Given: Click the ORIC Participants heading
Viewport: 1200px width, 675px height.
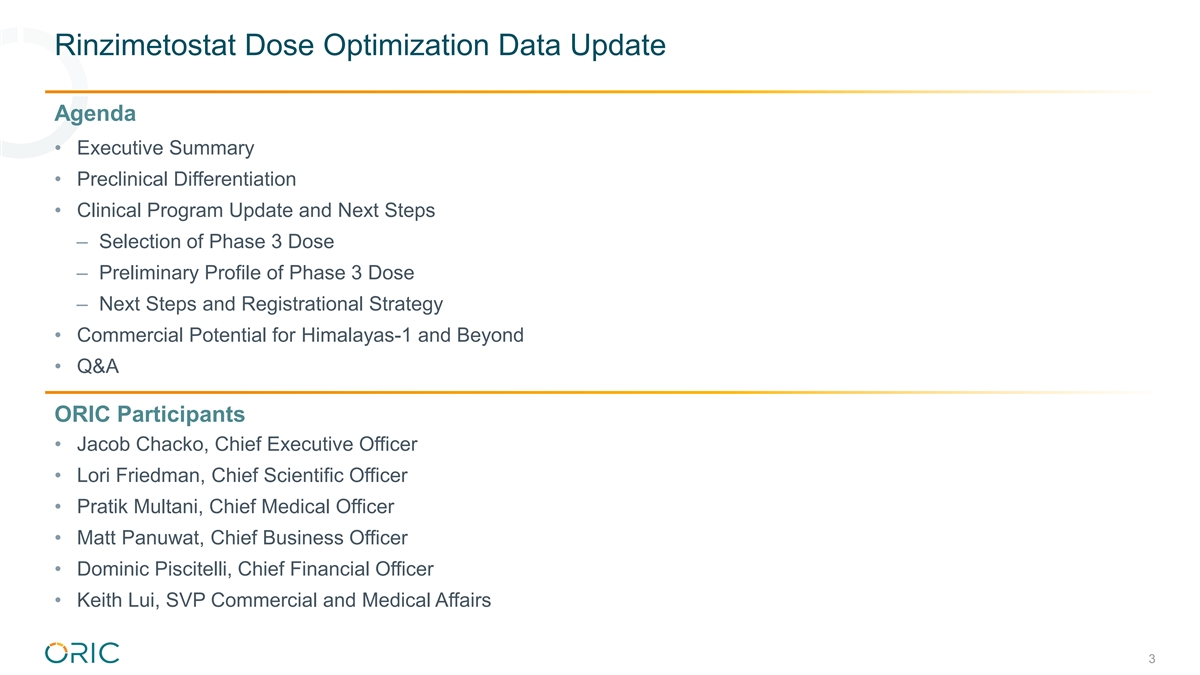Looking at the screenshot, I should pyautogui.click(x=150, y=413).
